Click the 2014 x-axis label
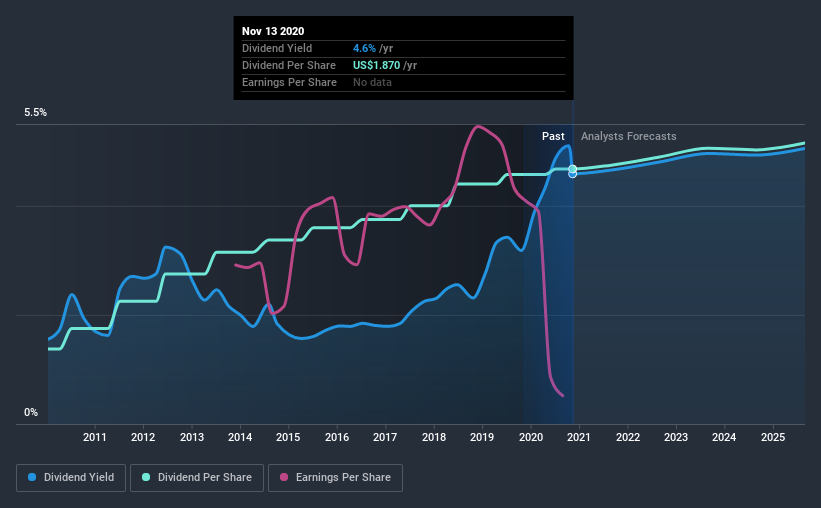 (x=240, y=437)
